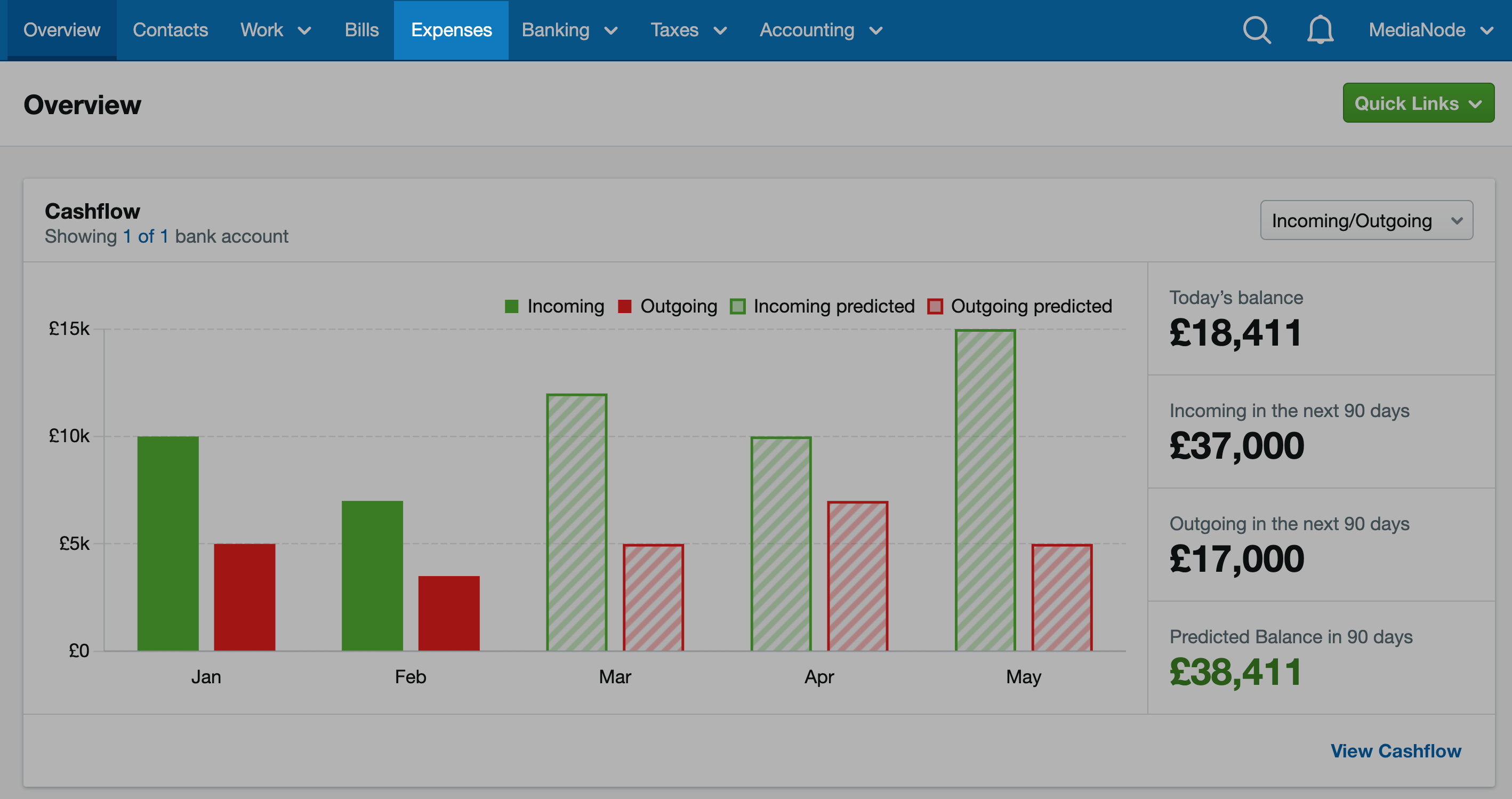Click the May incoming predicted bar
The image size is (1512, 799).
coord(985,490)
